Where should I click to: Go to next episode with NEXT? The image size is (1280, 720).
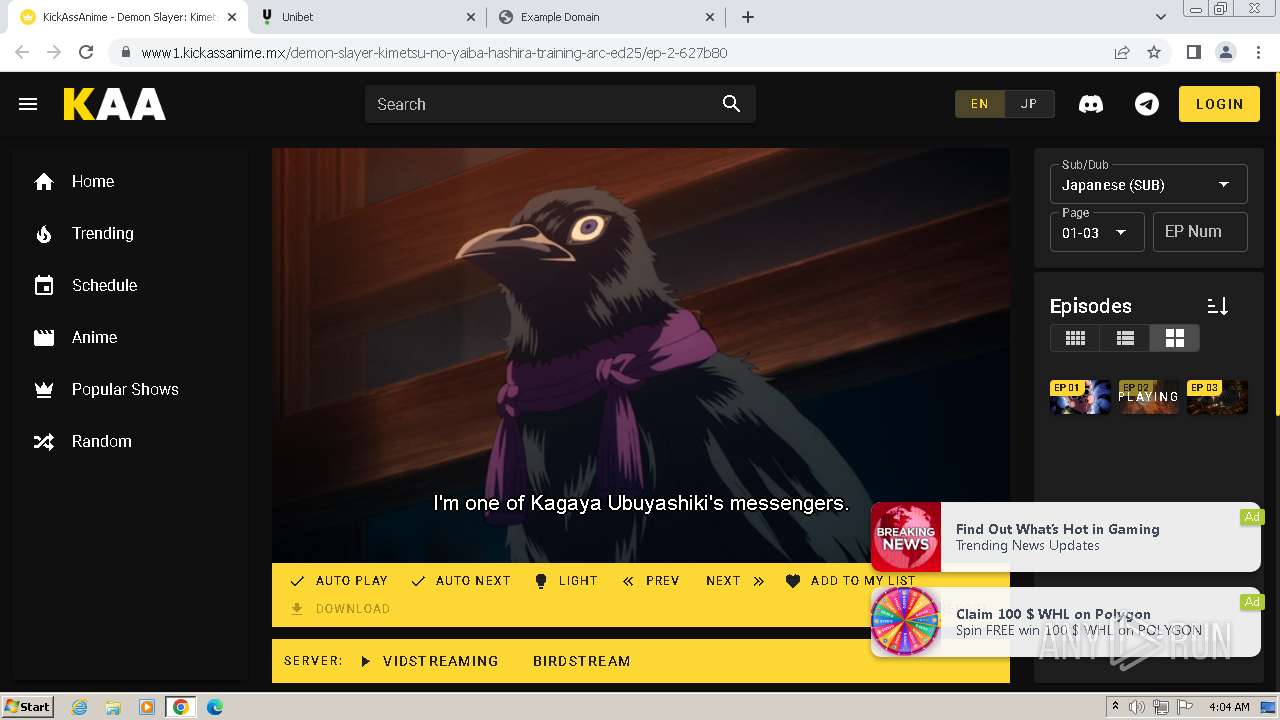(x=735, y=581)
